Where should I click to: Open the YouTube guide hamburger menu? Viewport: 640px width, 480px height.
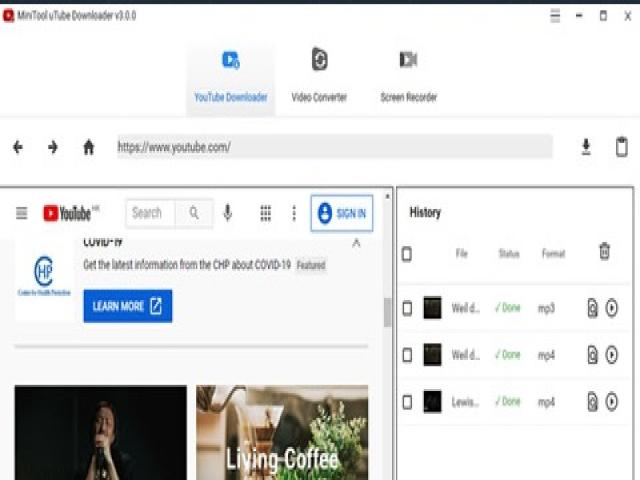[22, 213]
